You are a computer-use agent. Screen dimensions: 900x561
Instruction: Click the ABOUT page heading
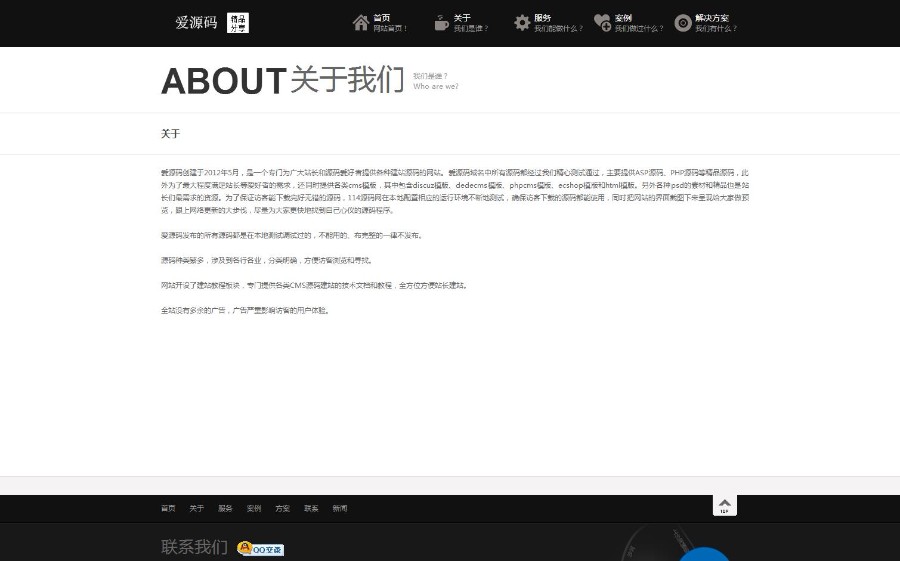coord(224,80)
